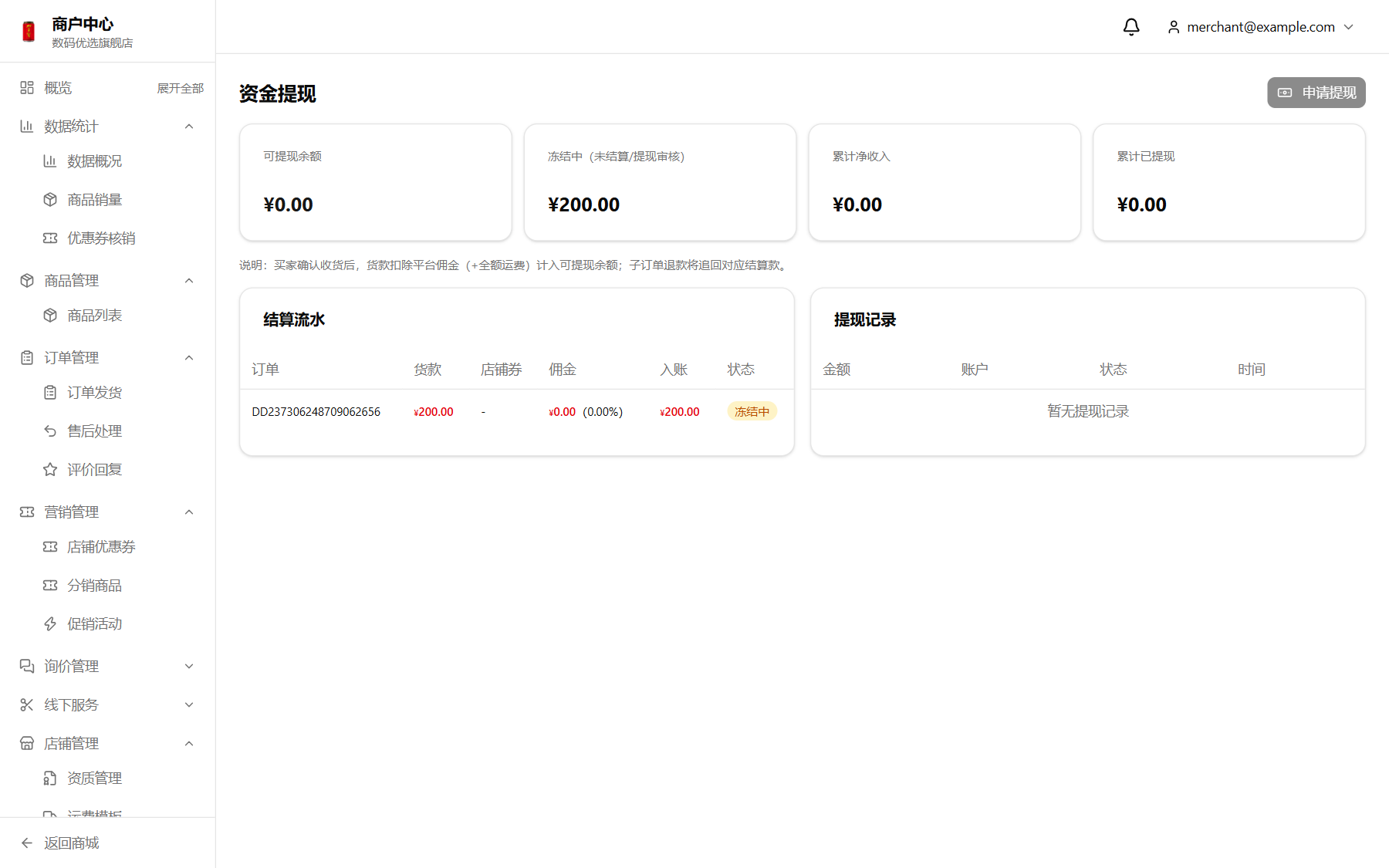Click 展开全部 to expand all menus
The height and width of the screenshot is (868, 1389).
coord(181,89)
